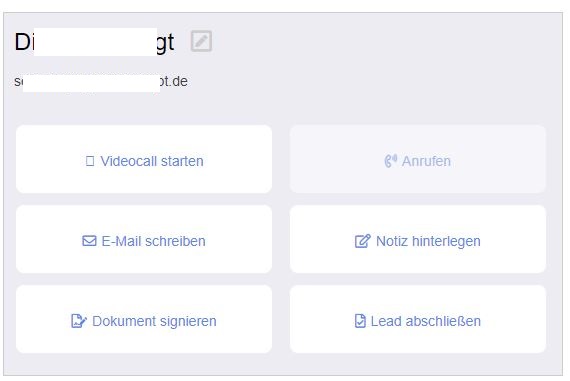Click the 'Dokument signieren' label text
This screenshot has height=381, width=570.
click(x=154, y=321)
